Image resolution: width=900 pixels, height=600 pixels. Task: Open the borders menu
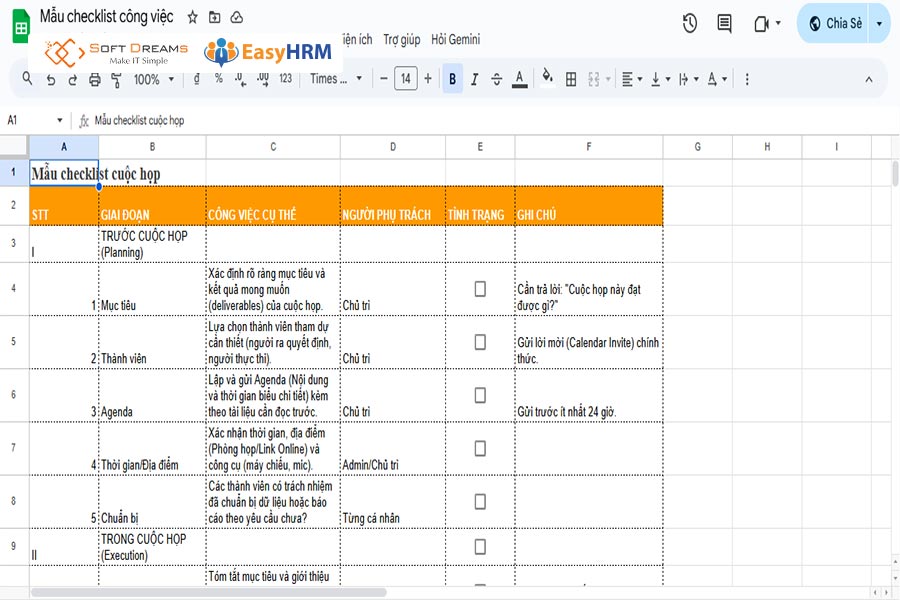(570, 78)
